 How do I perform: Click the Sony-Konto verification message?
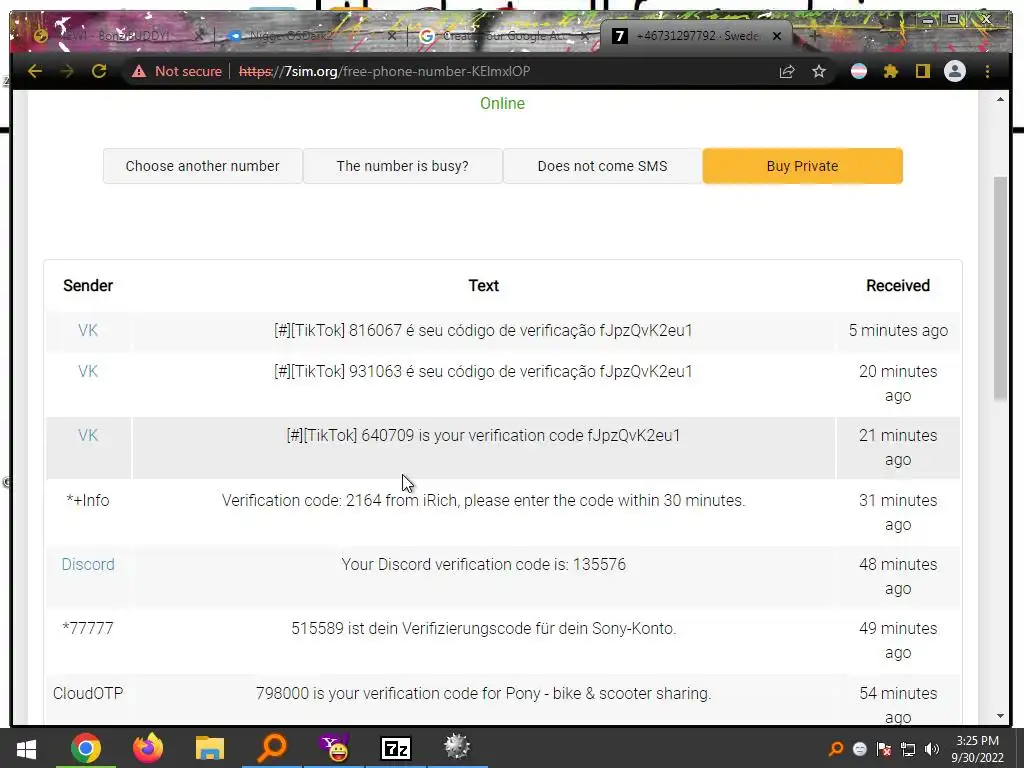coord(483,628)
